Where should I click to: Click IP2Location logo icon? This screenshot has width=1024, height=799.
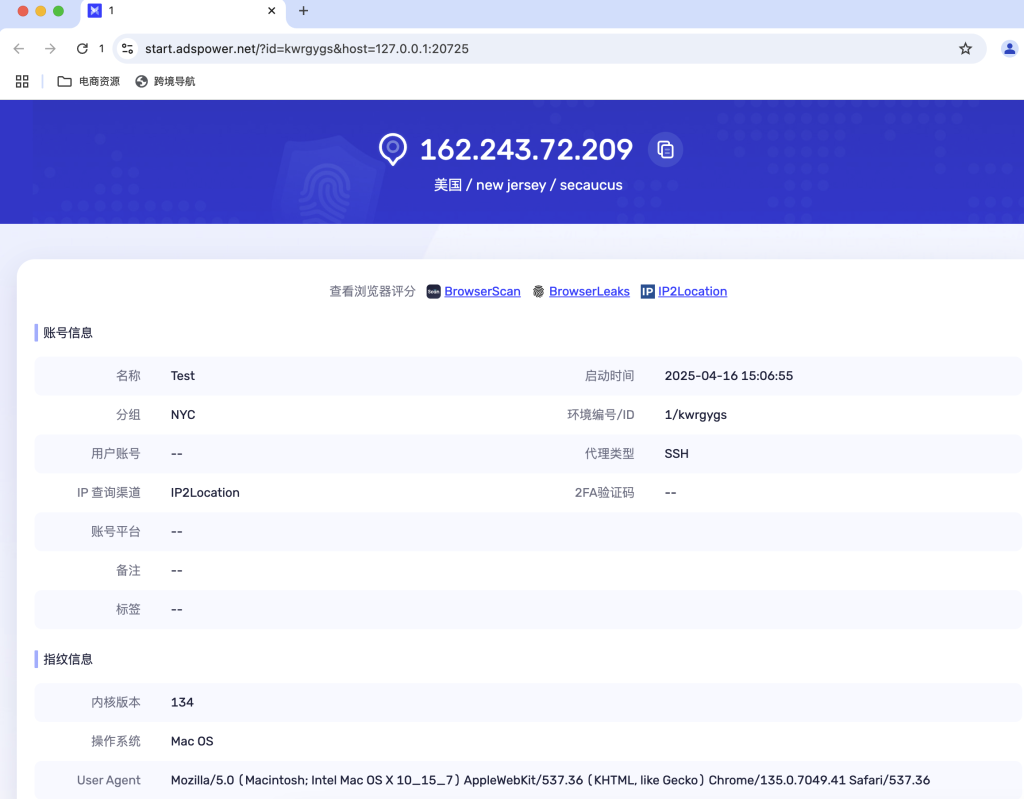pyautogui.click(x=647, y=291)
